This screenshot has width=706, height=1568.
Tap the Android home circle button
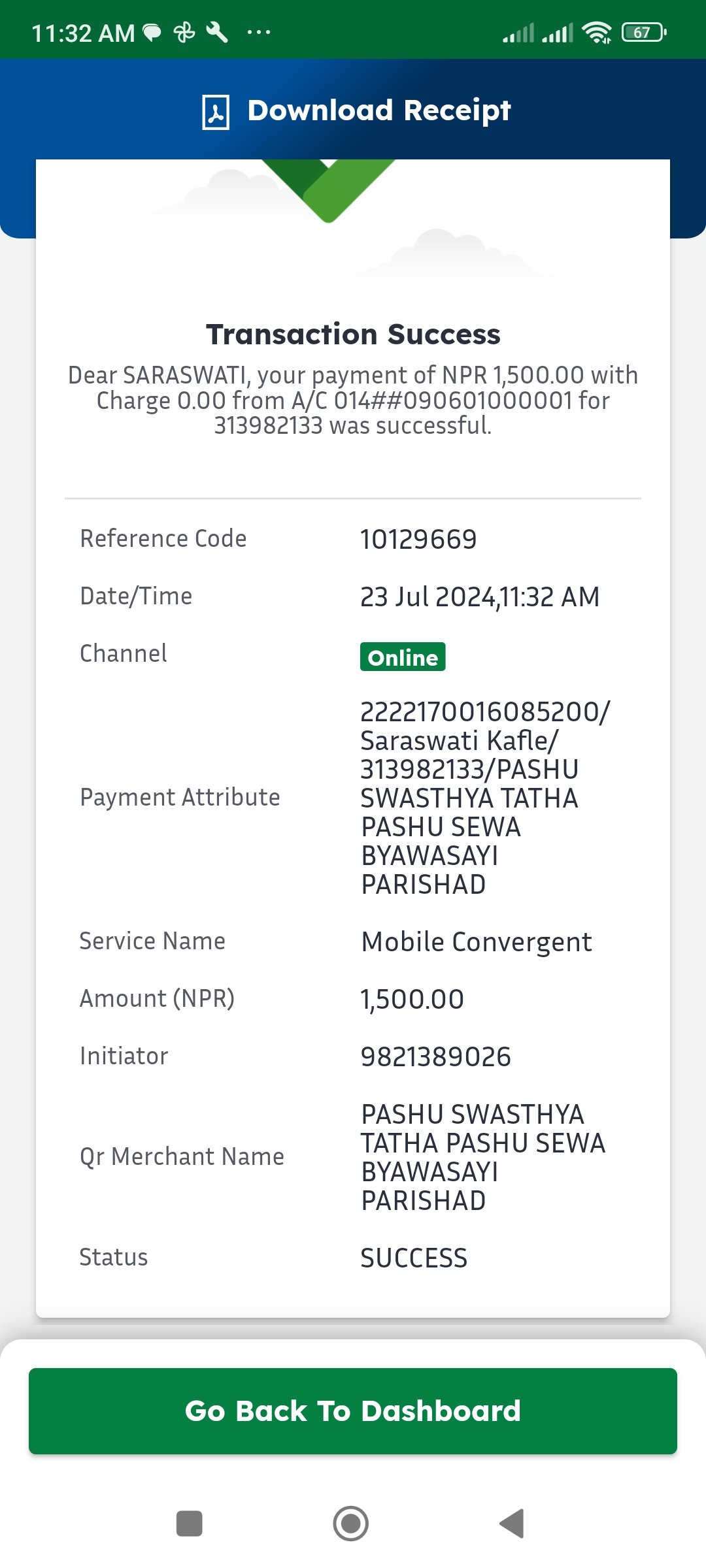tap(351, 1524)
